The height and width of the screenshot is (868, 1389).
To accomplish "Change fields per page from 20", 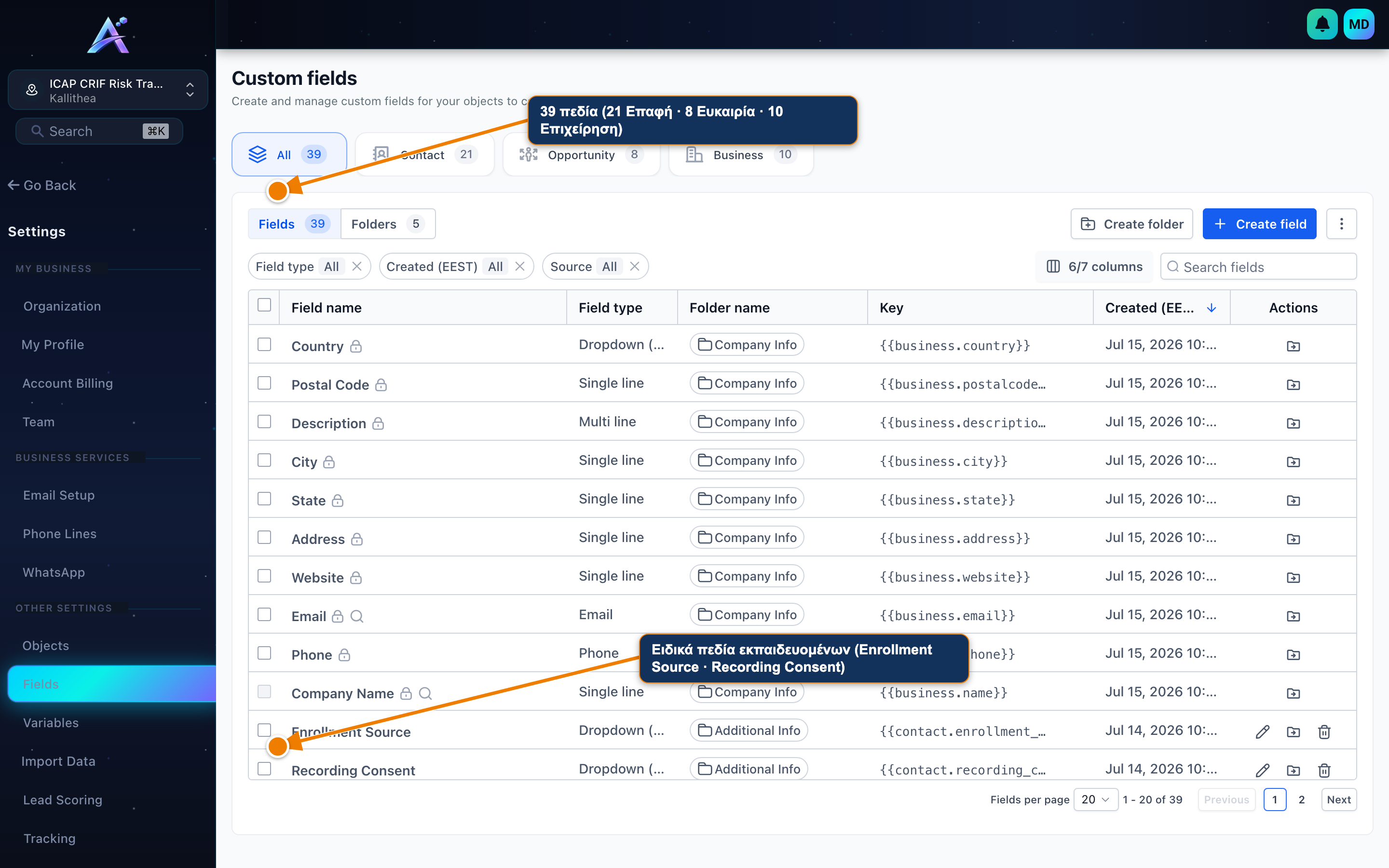I will pyautogui.click(x=1095, y=800).
